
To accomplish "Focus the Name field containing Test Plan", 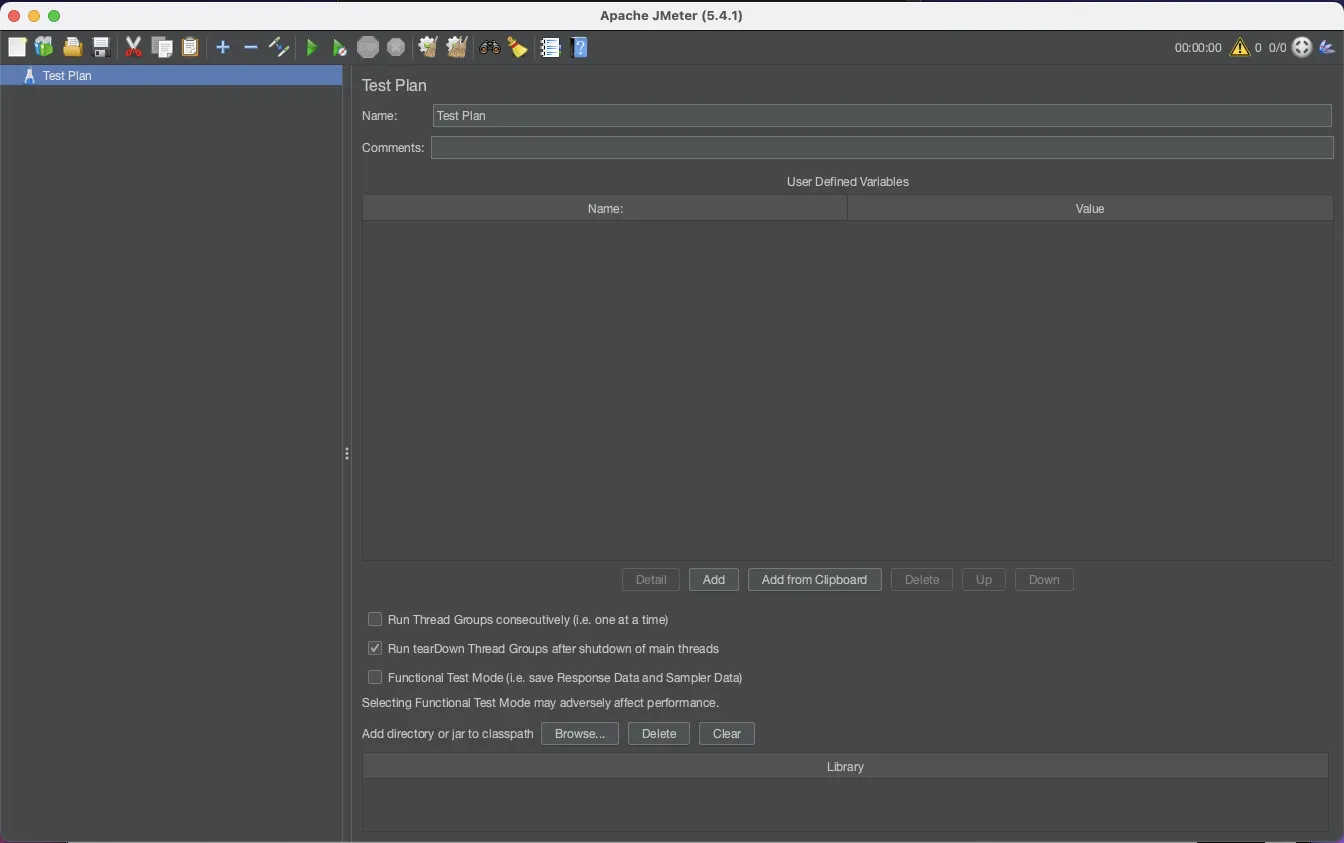I will 882,116.
